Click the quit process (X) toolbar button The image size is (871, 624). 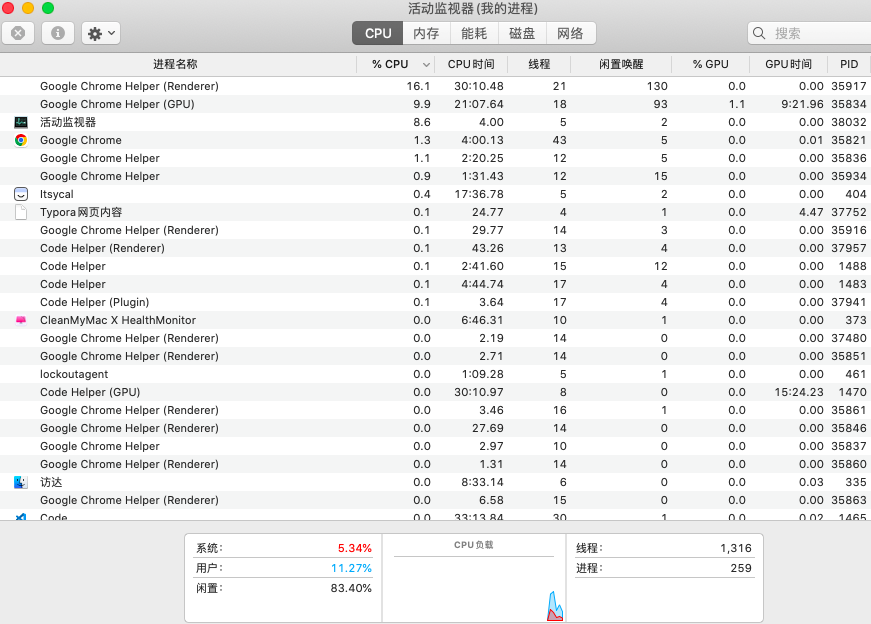pos(18,33)
